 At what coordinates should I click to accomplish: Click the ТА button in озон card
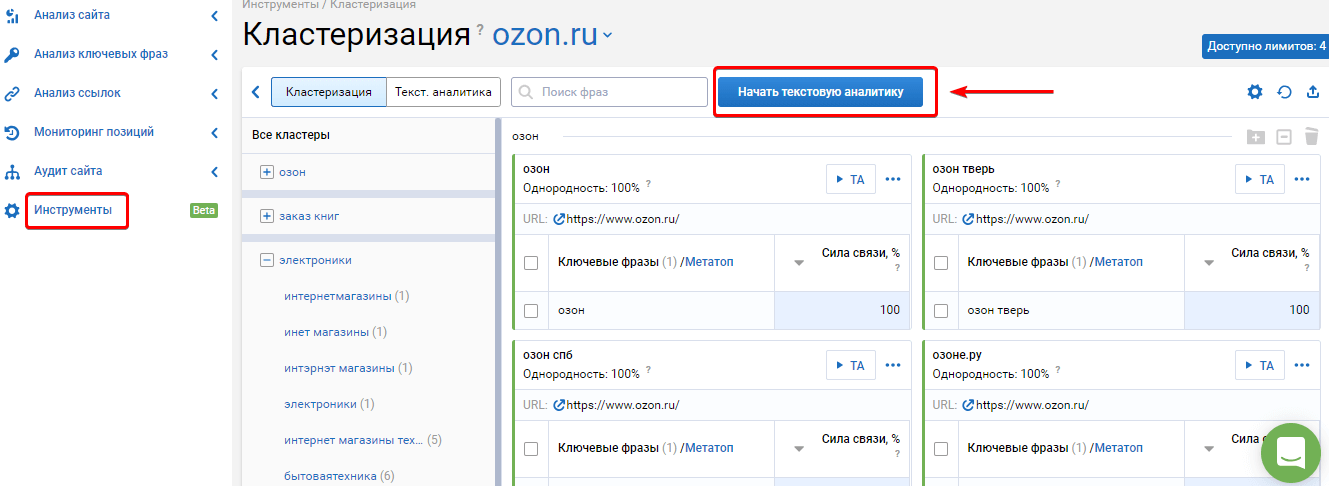[x=851, y=179]
